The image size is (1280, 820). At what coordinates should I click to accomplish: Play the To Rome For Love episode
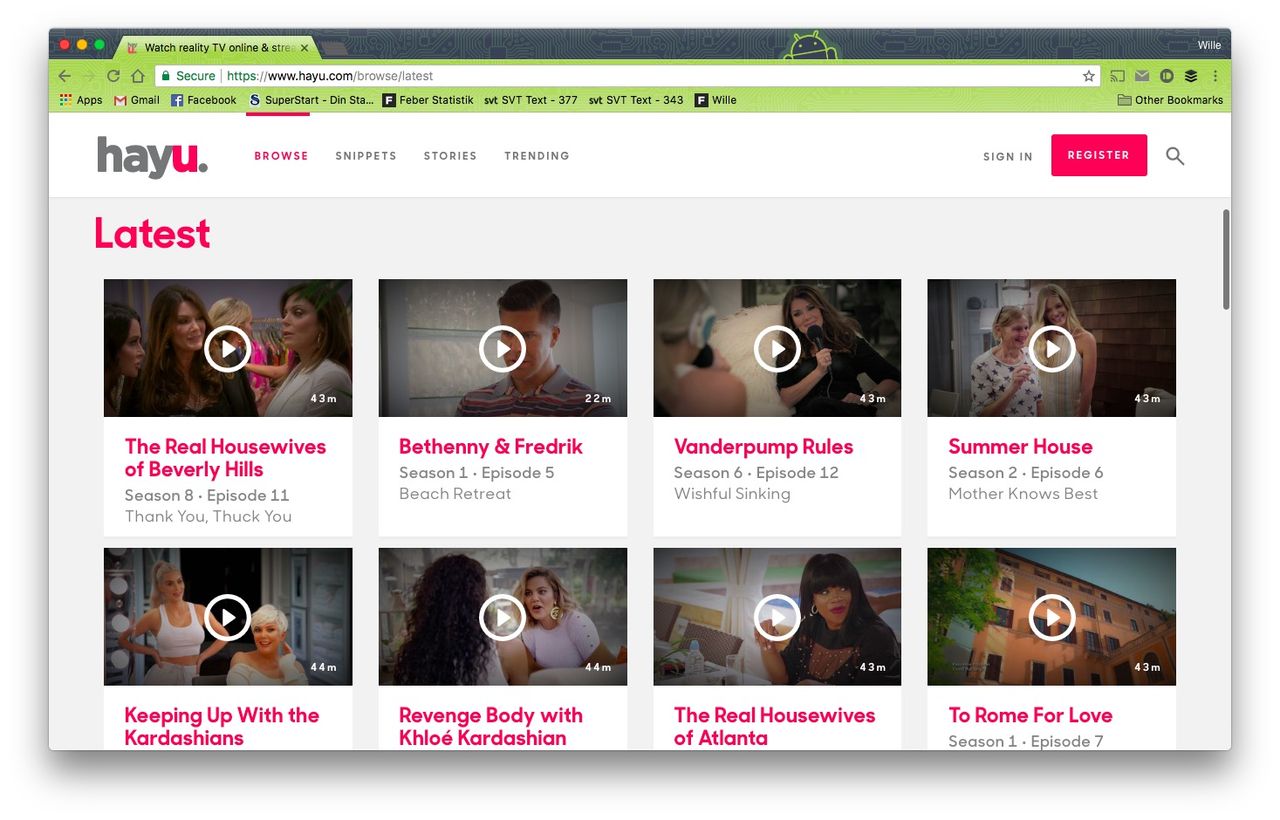[x=1052, y=618]
